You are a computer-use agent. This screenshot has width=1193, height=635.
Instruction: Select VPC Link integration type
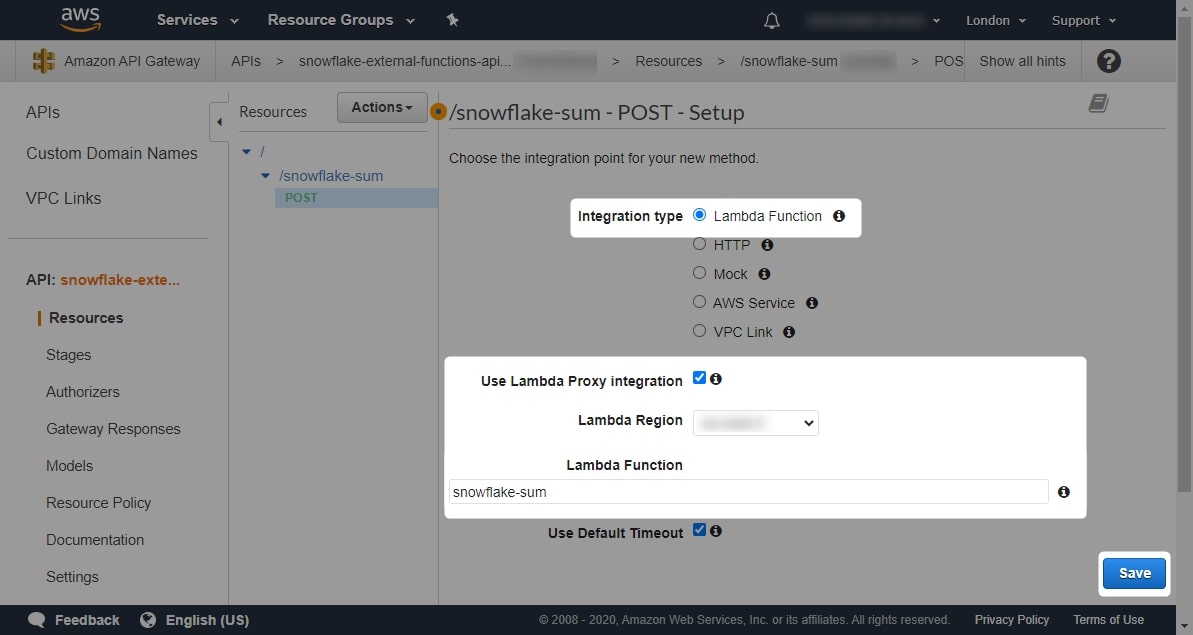699,331
